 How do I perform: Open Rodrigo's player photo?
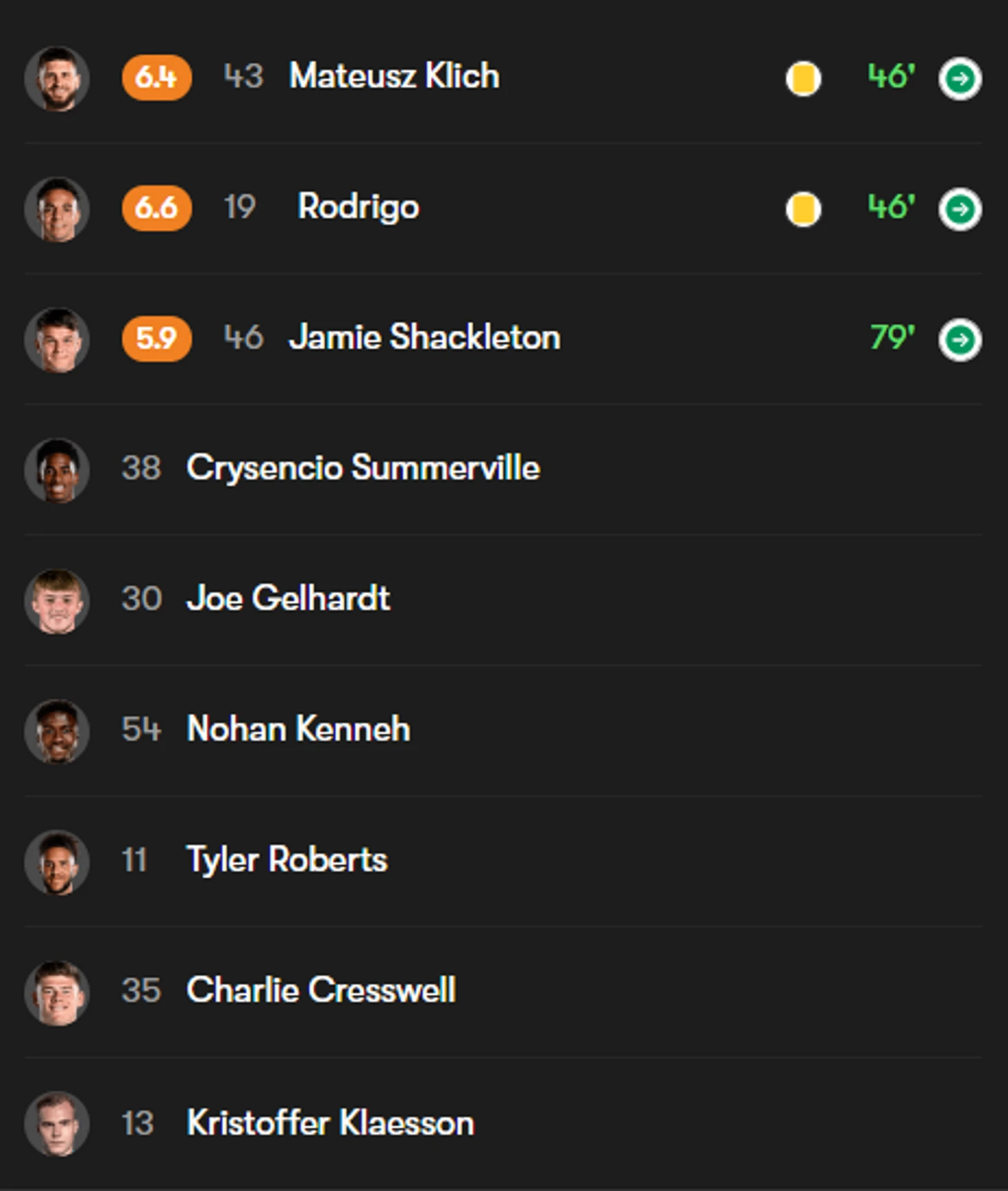pos(57,209)
